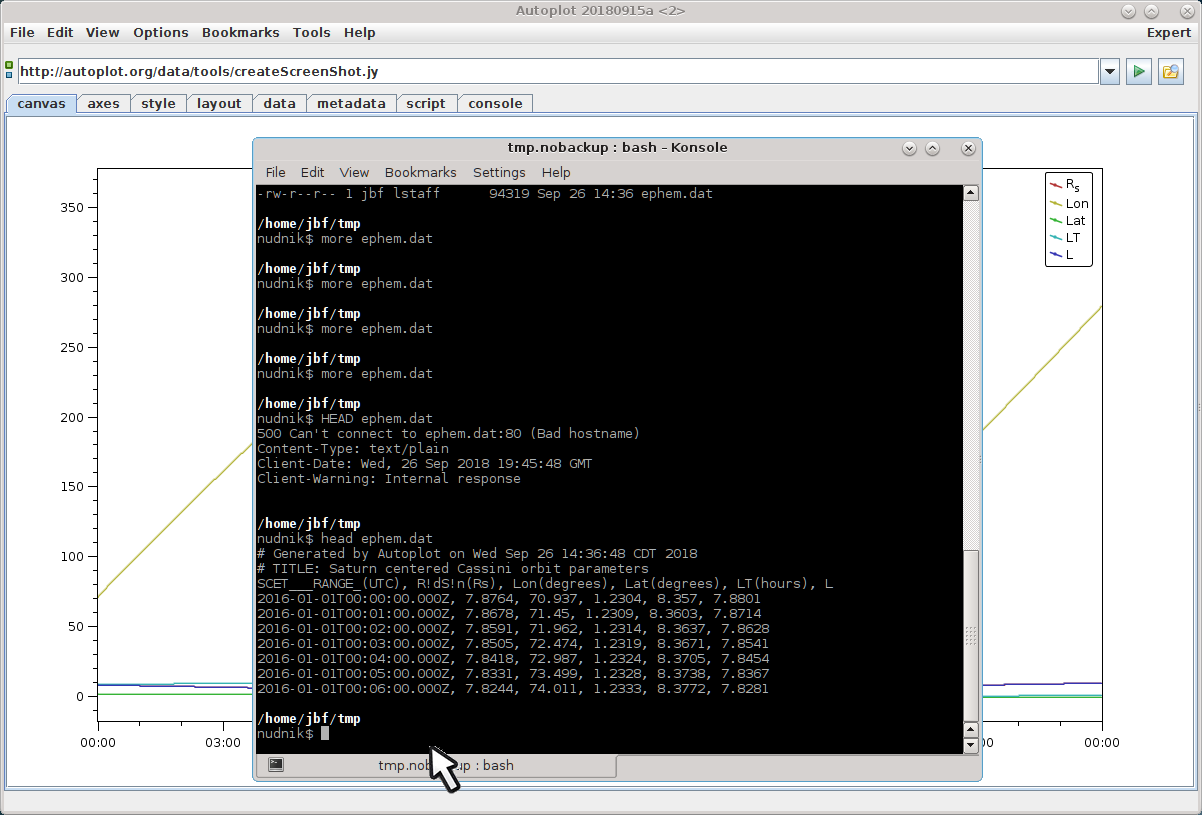Maximize the Konsole terminal window
1202x815 pixels.
(932, 148)
